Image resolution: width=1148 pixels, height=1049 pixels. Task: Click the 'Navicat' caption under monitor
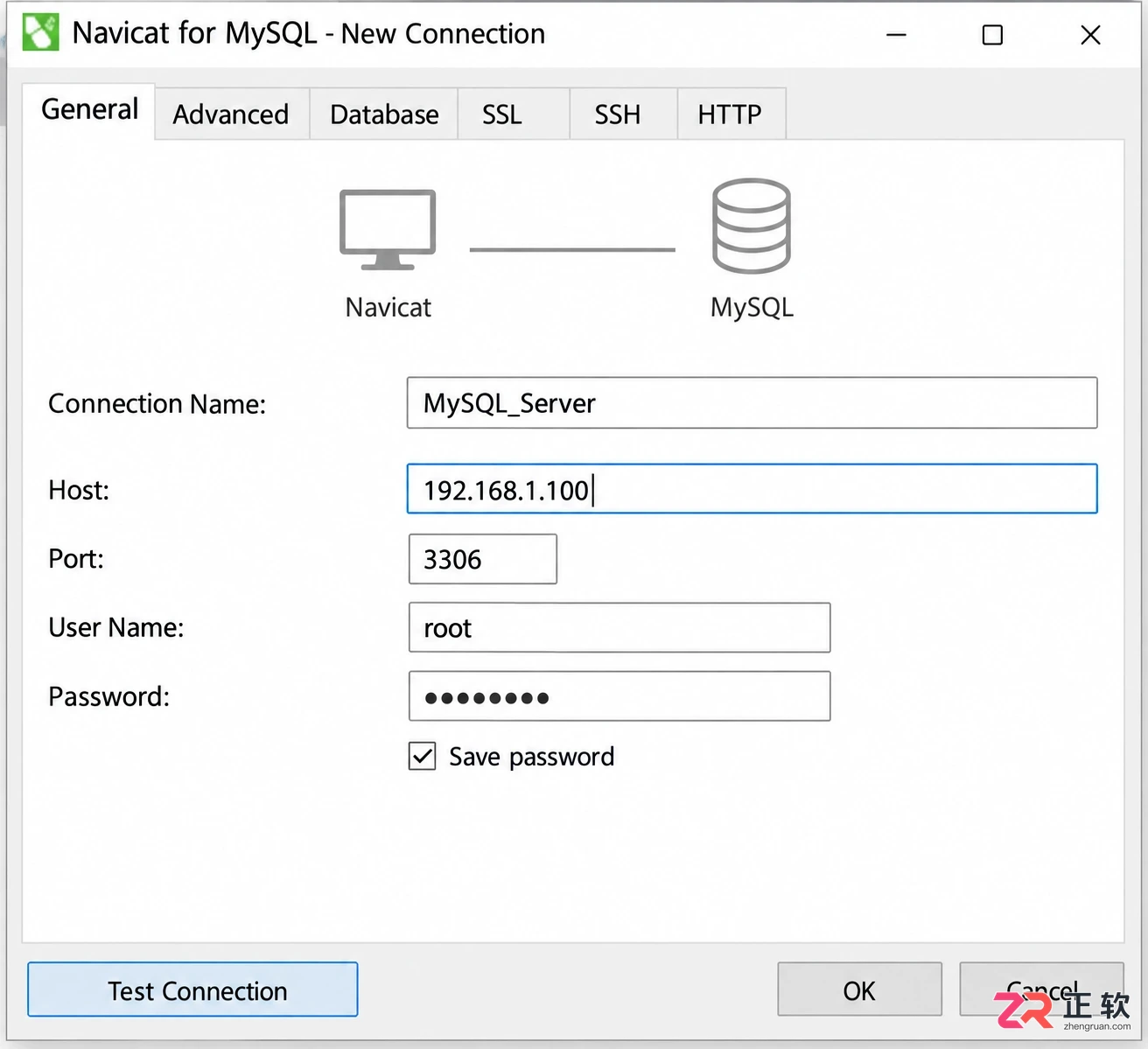click(388, 307)
